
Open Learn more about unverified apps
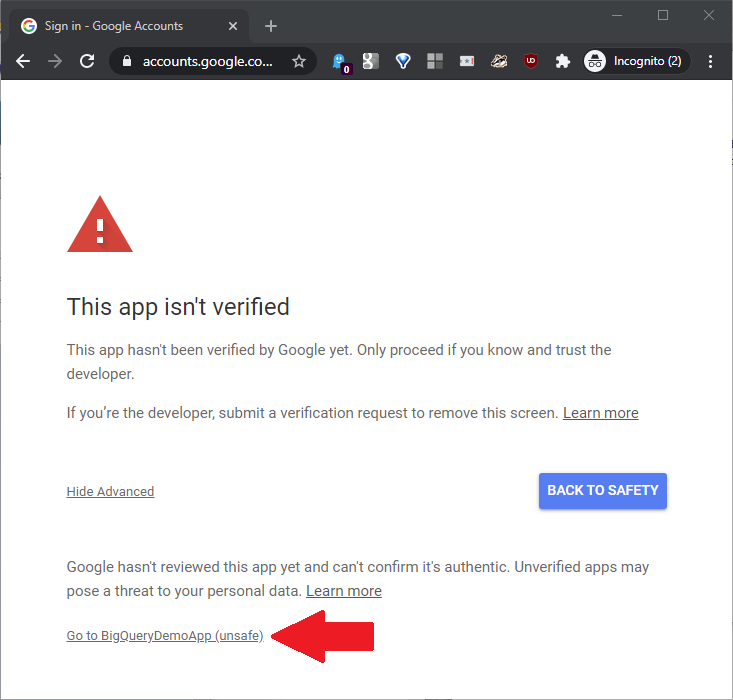pos(343,591)
